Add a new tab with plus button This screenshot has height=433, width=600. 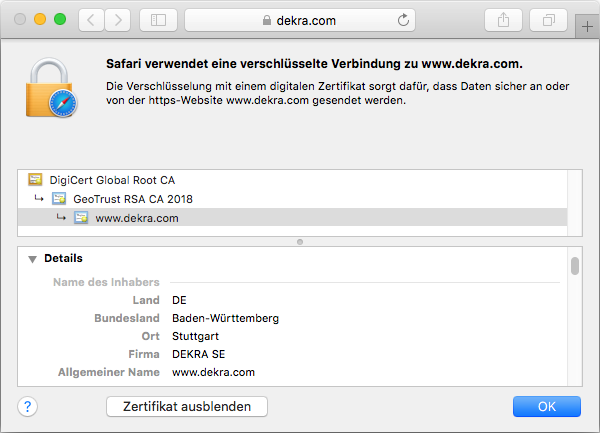point(587,27)
